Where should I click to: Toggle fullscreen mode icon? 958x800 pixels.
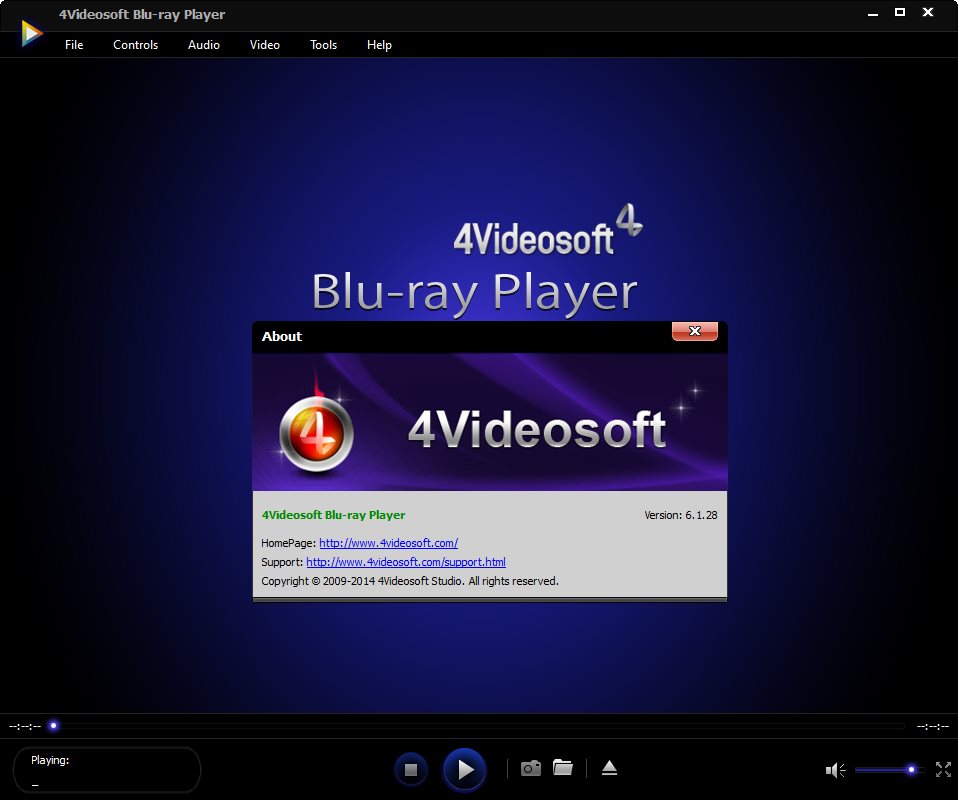click(943, 769)
